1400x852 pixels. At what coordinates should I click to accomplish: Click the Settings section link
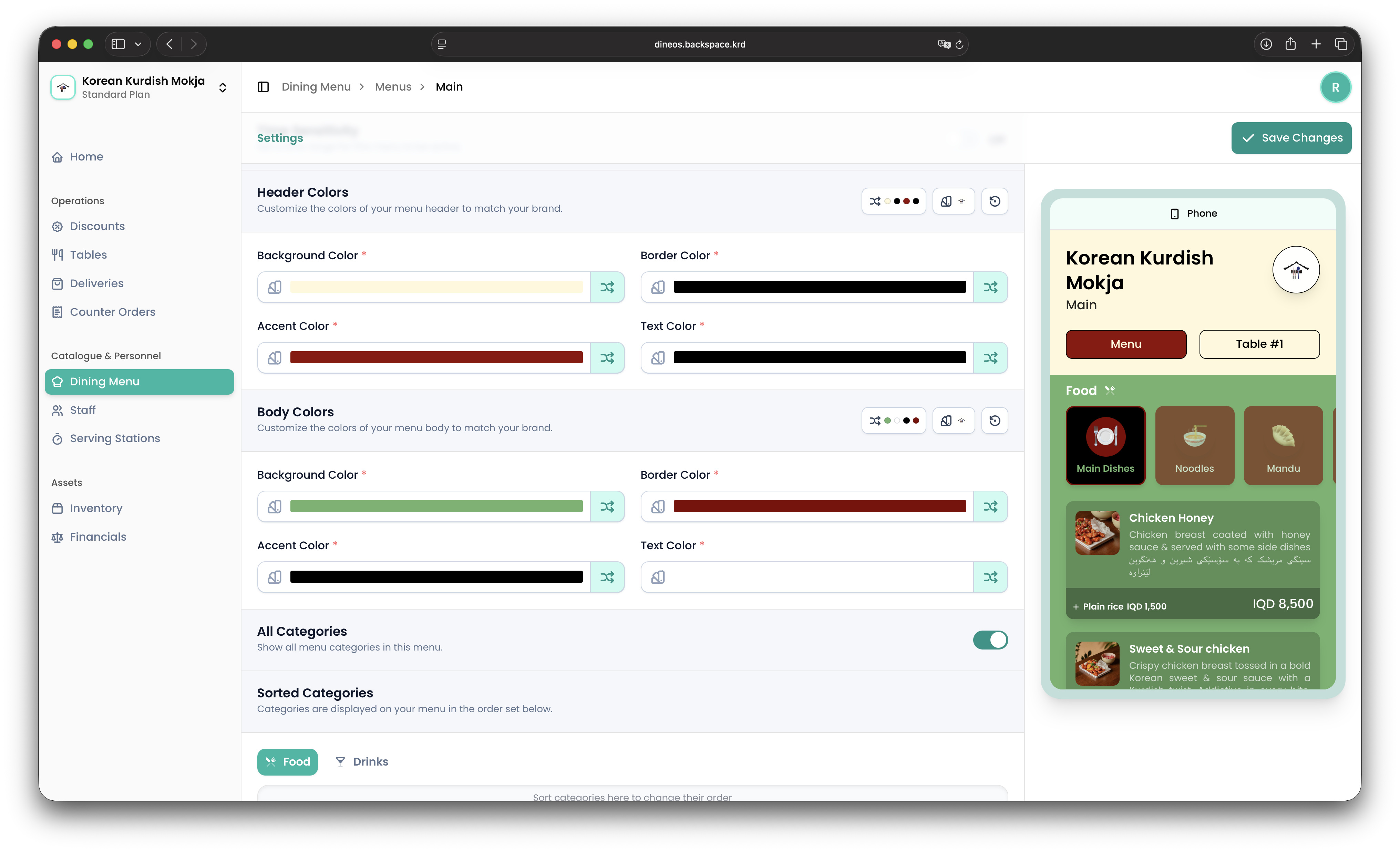tap(279, 138)
